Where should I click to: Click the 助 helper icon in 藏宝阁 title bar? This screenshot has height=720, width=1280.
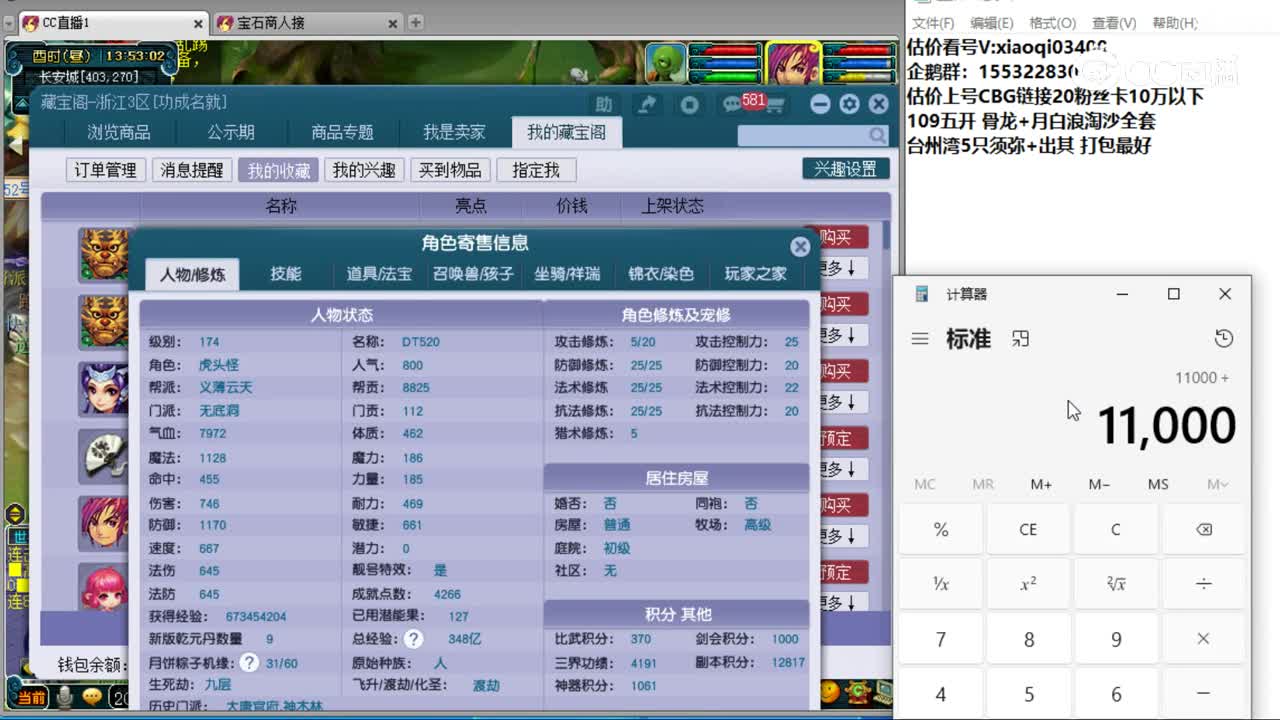[x=603, y=104]
